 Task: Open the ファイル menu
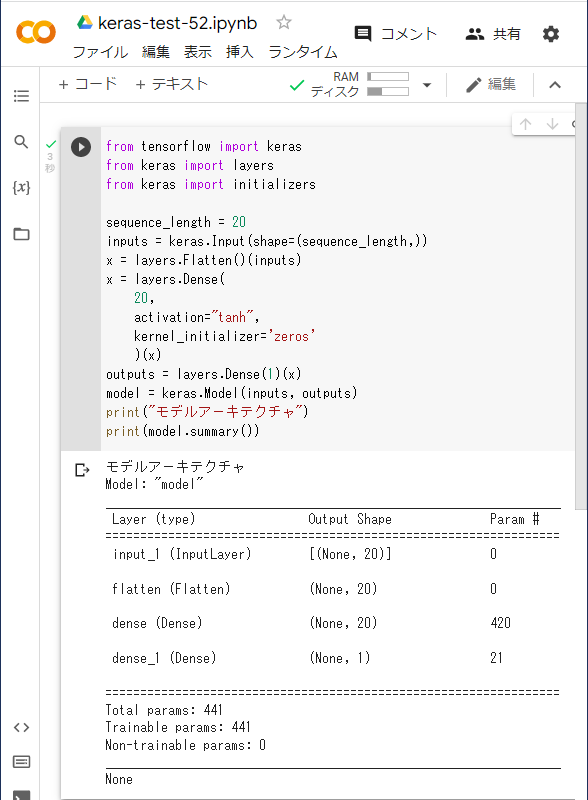(101, 52)
